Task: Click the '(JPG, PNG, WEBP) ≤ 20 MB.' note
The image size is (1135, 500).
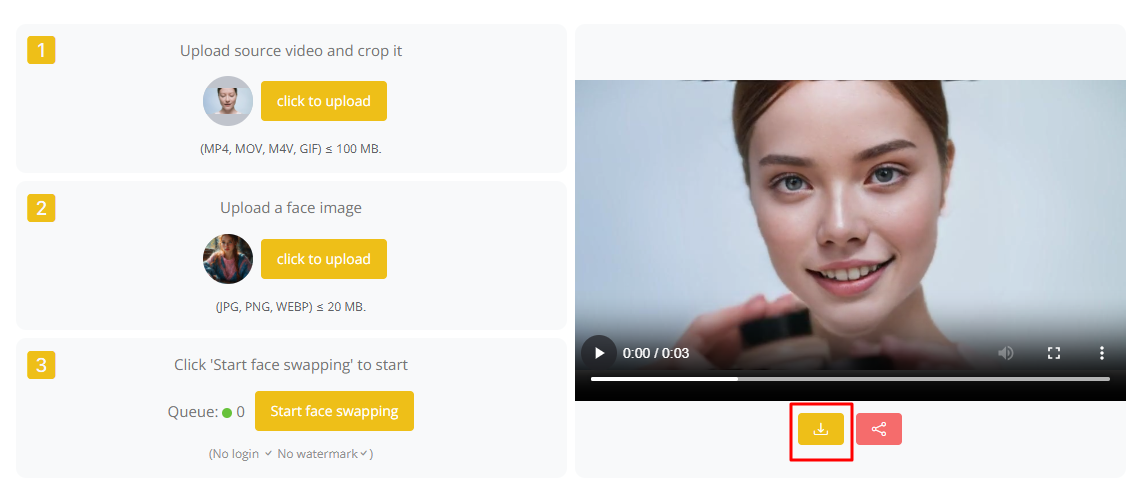Action: pos(291,307)
